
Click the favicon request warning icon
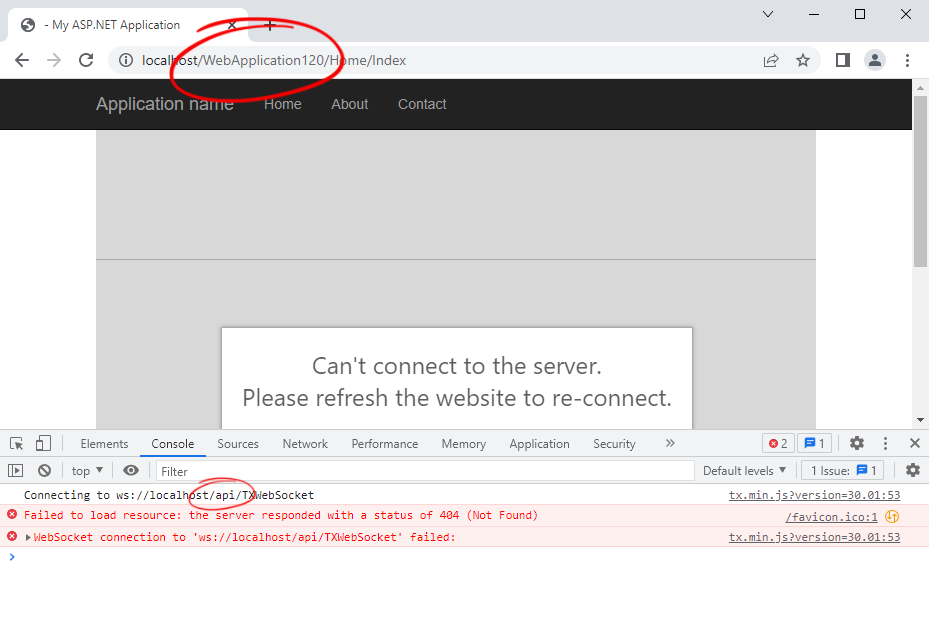coord(892,517)
